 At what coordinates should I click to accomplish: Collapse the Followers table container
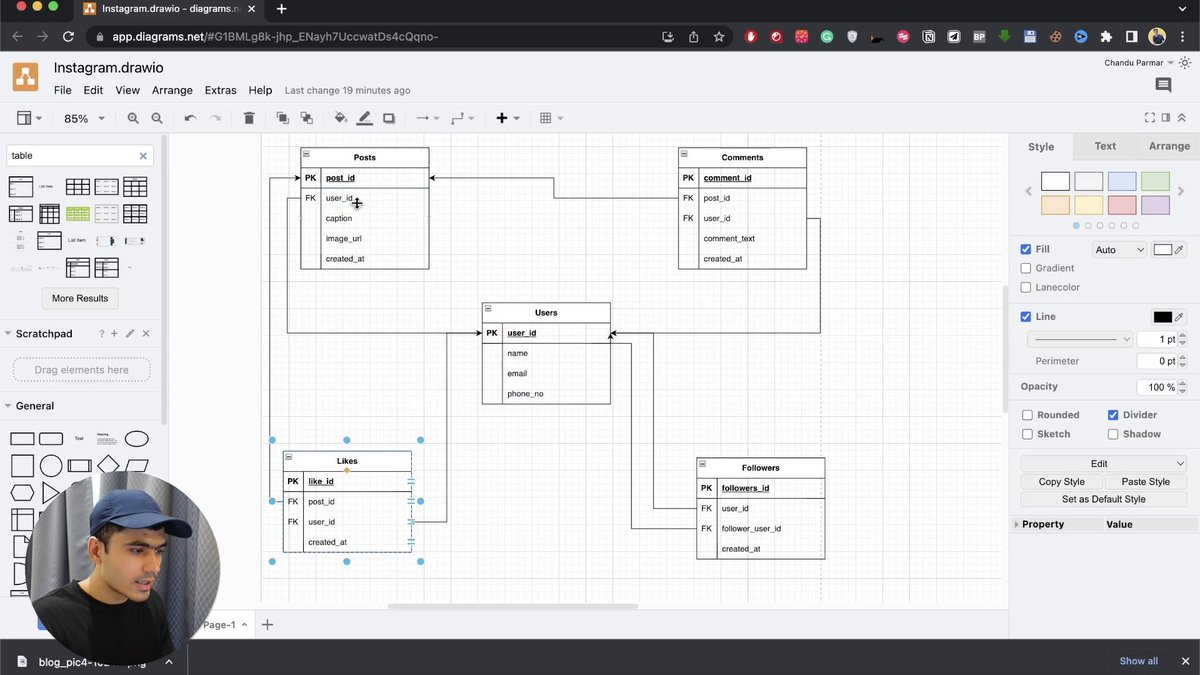[702, 464]
